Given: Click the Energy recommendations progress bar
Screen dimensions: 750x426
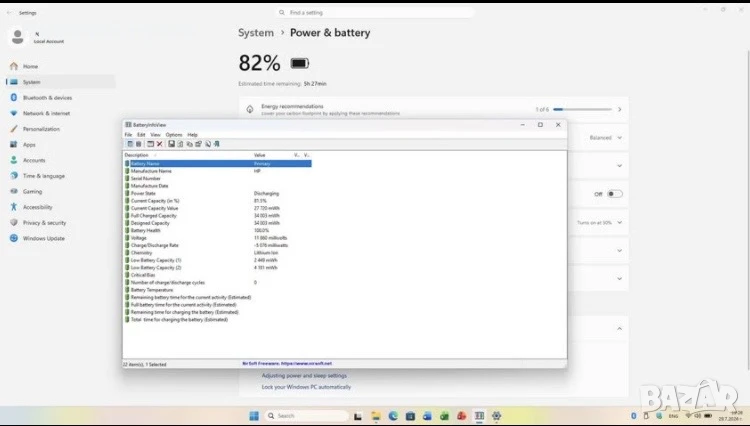Looking at the screenshot, I should (582, 109).
